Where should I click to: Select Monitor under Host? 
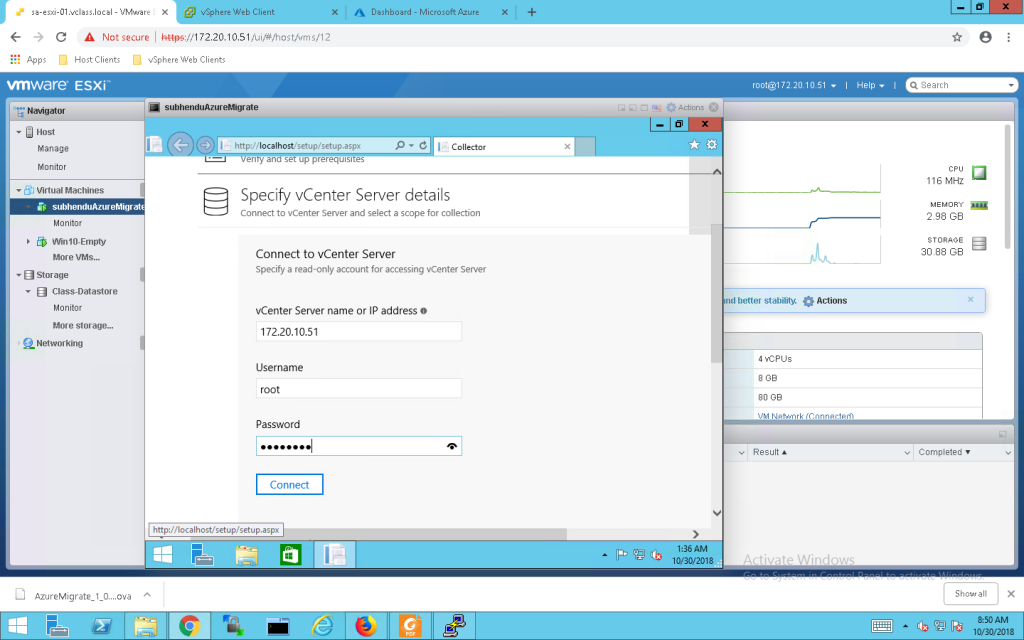[52, 167]
